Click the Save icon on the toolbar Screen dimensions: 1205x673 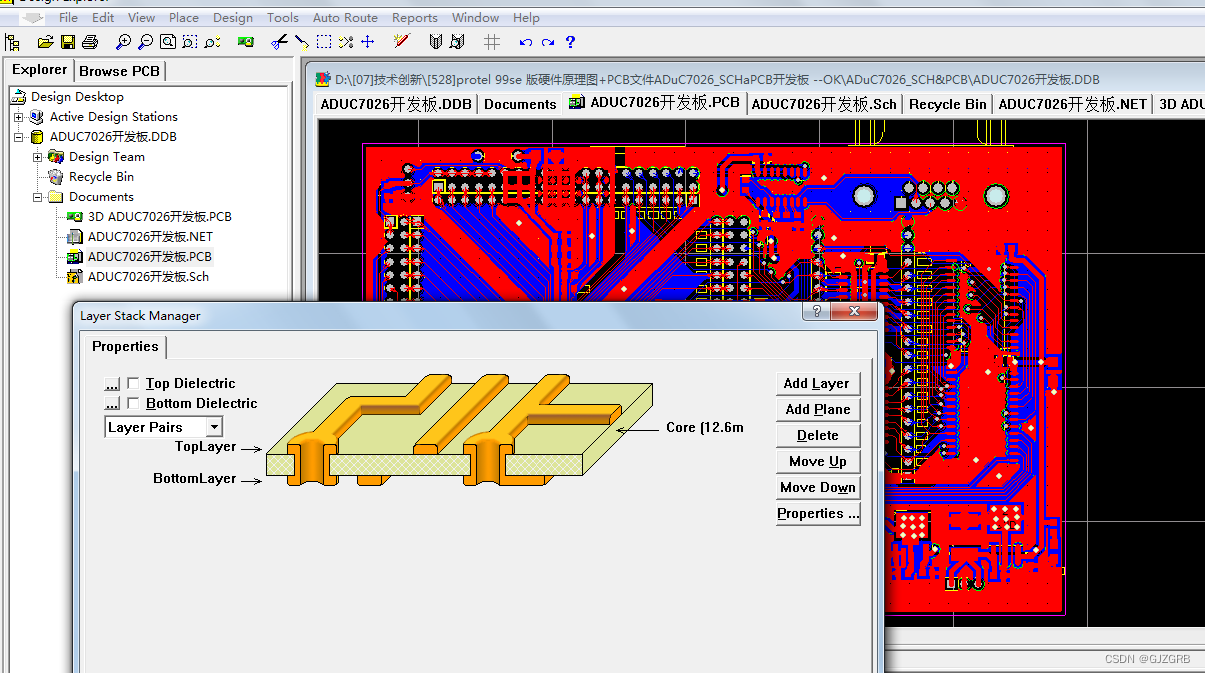tap(66, 42)
